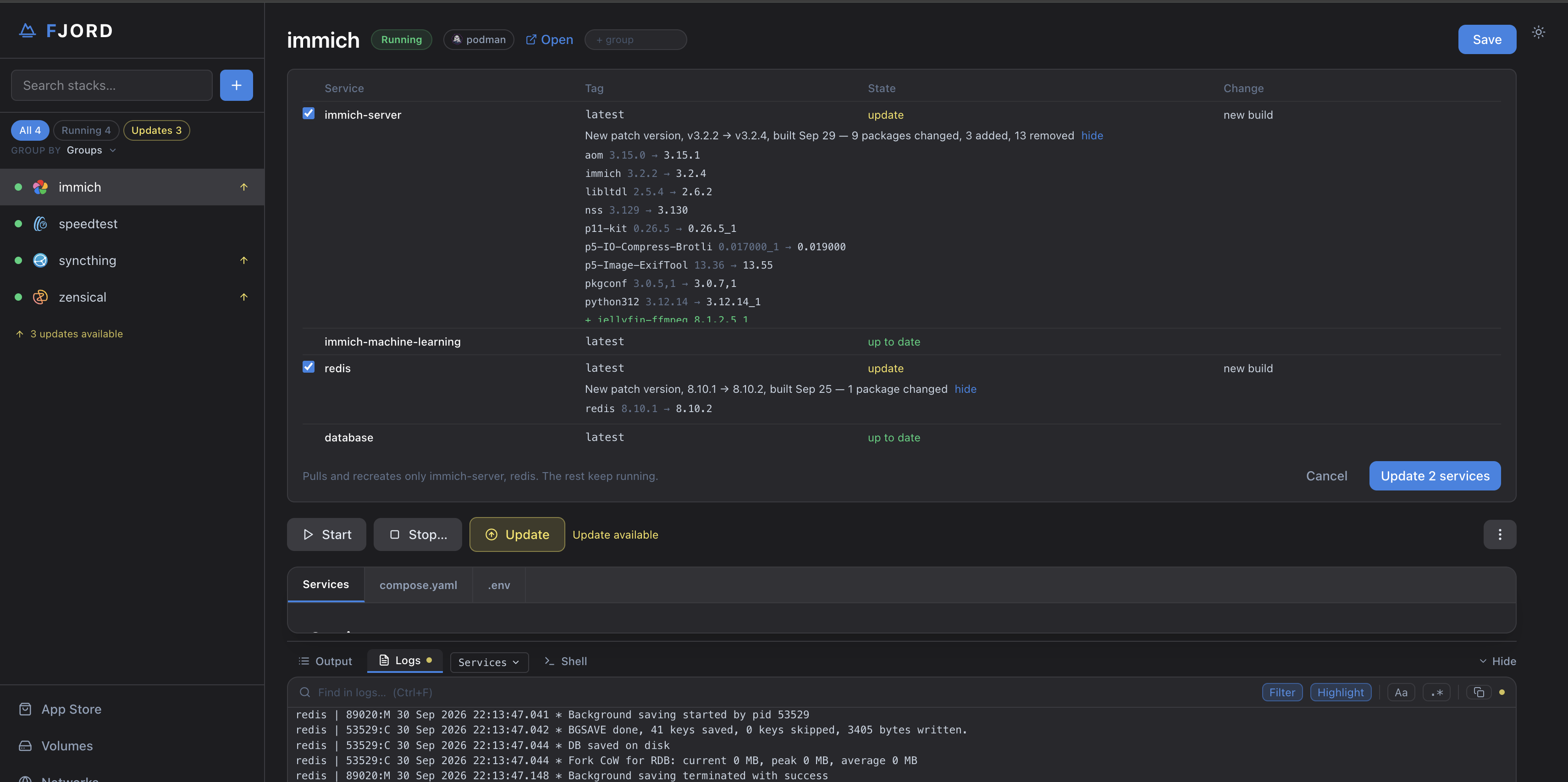Click the Fjord logo icon
Viewport: 1568px width, 782px height.
click(x=28, y=30)
